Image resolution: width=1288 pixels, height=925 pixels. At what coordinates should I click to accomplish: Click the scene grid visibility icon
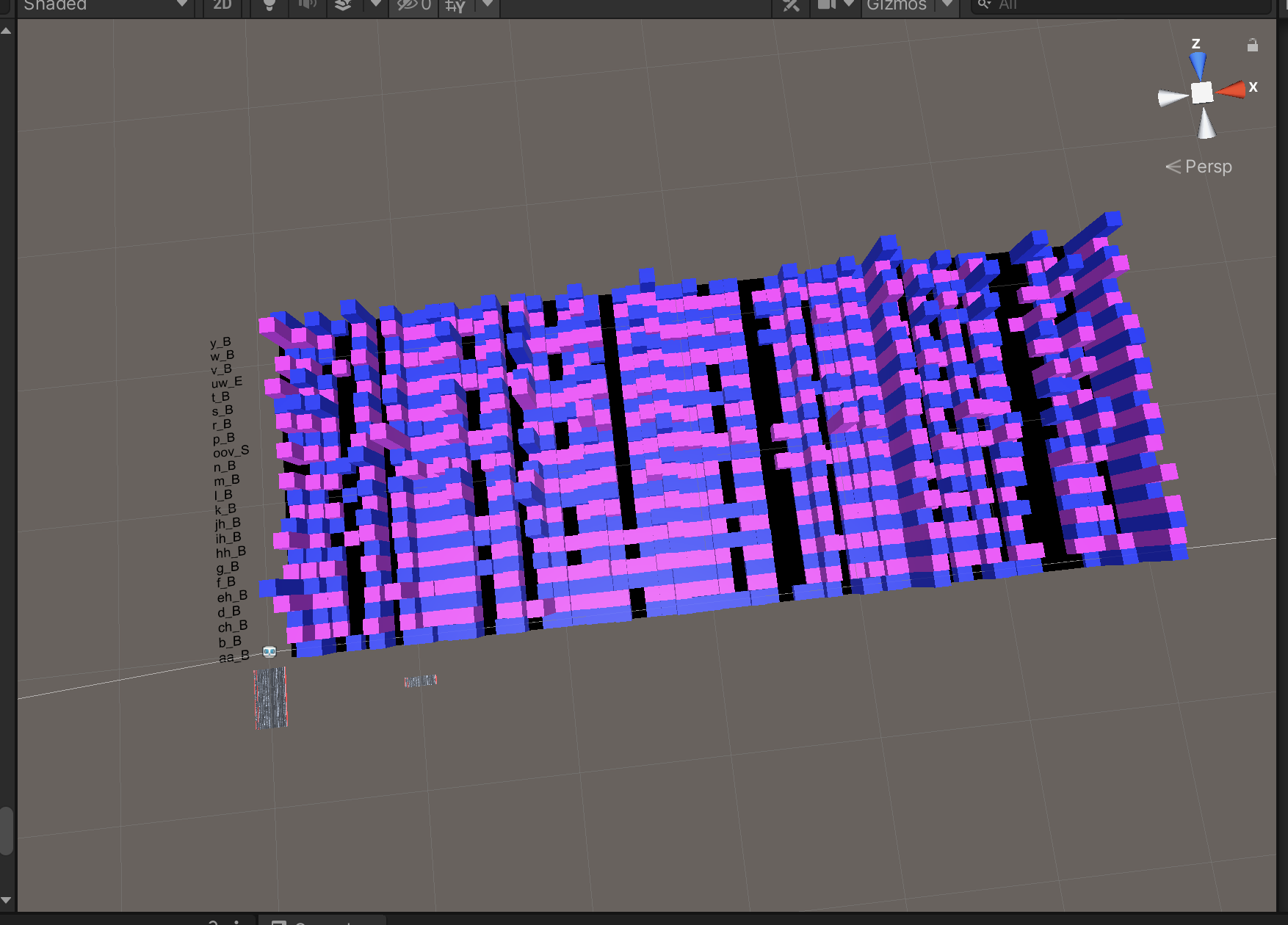[455, 6]
